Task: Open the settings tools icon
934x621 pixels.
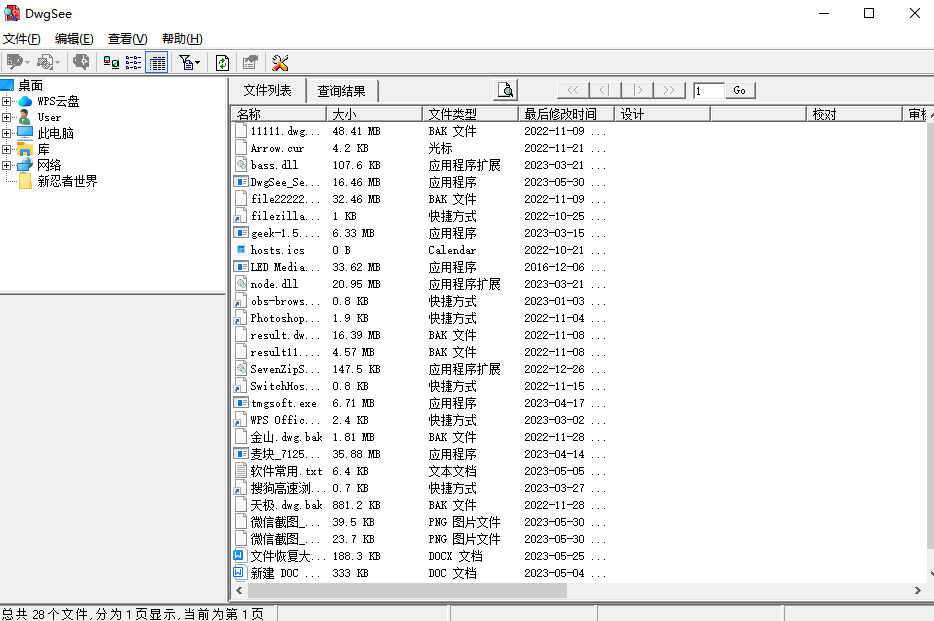Action: tap(279, 63)
